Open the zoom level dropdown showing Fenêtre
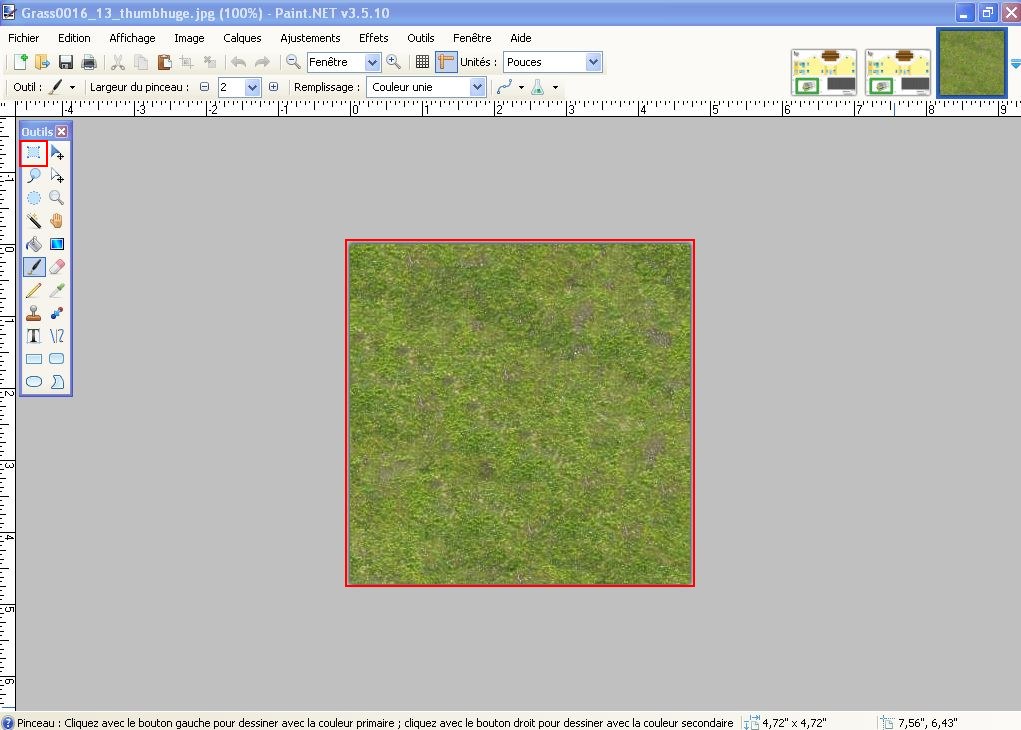Image resolution: width=1021 pixels, height=730 pixels. point(372,62)
